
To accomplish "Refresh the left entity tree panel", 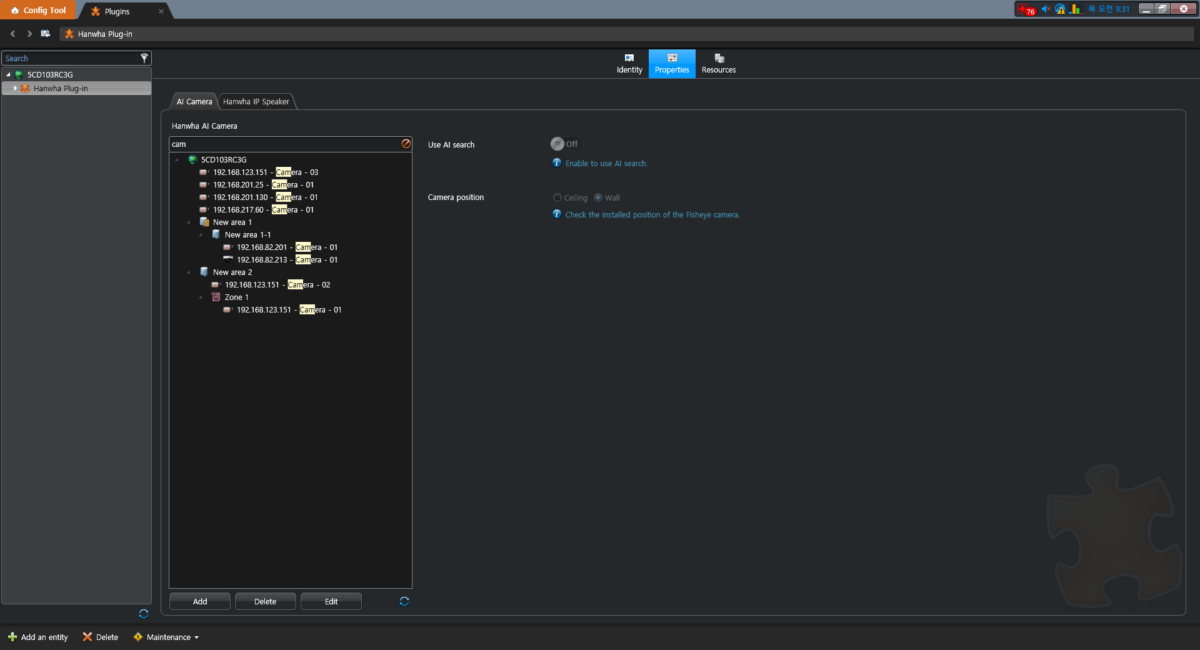I will pos(144,613).
